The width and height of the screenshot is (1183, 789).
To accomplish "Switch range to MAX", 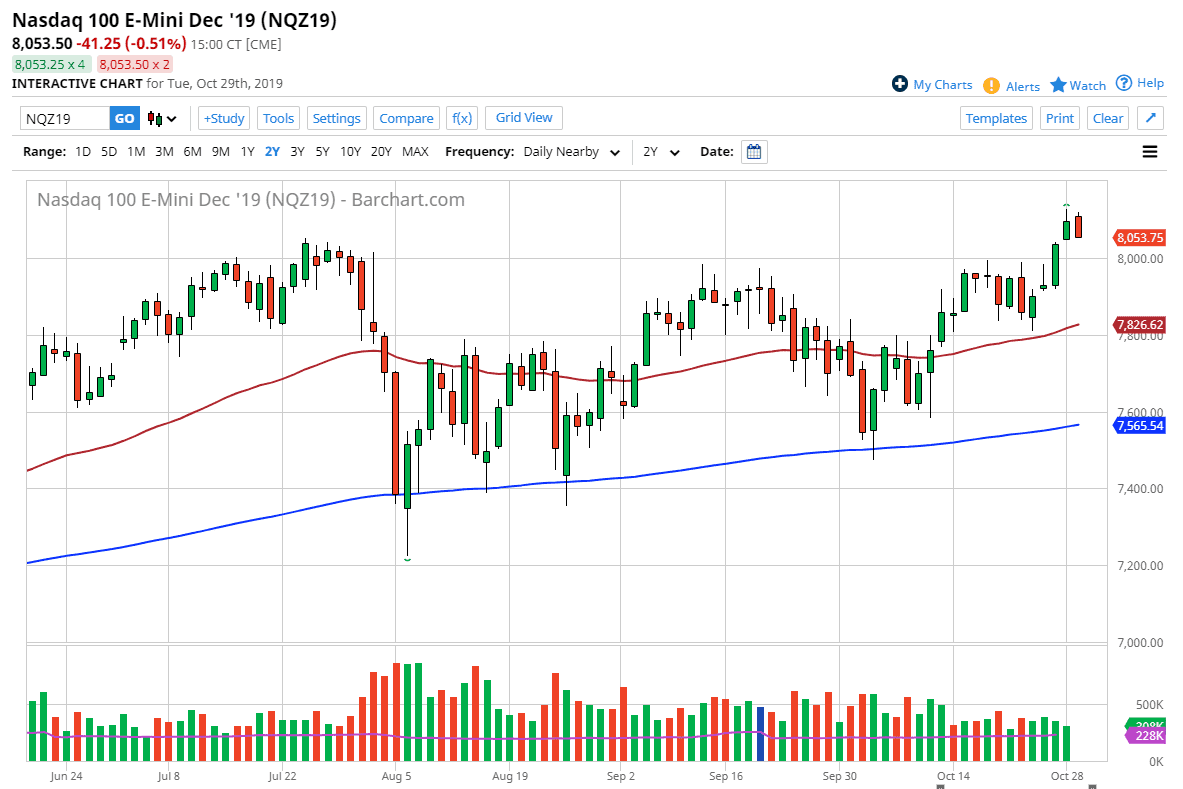I will tap(415, 152).
